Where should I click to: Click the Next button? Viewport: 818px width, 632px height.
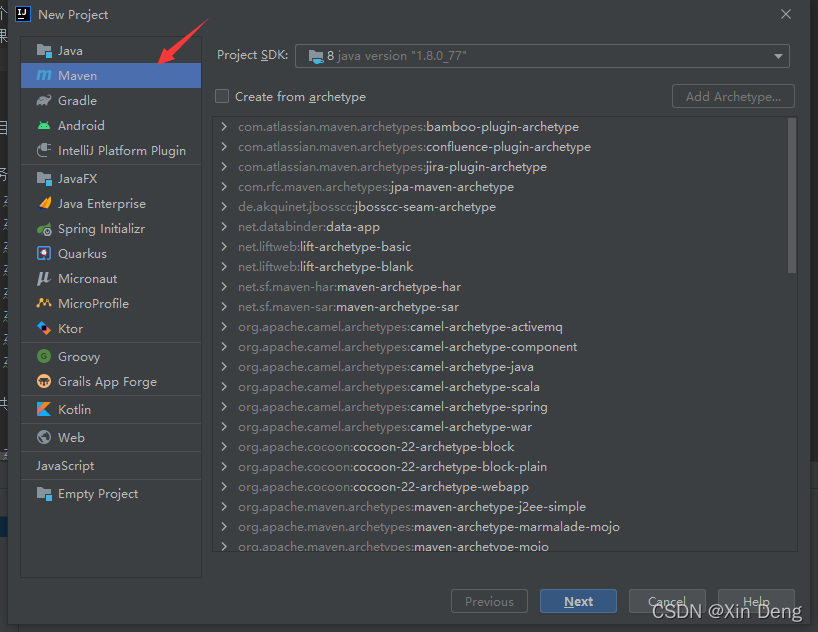pos(578,601)
